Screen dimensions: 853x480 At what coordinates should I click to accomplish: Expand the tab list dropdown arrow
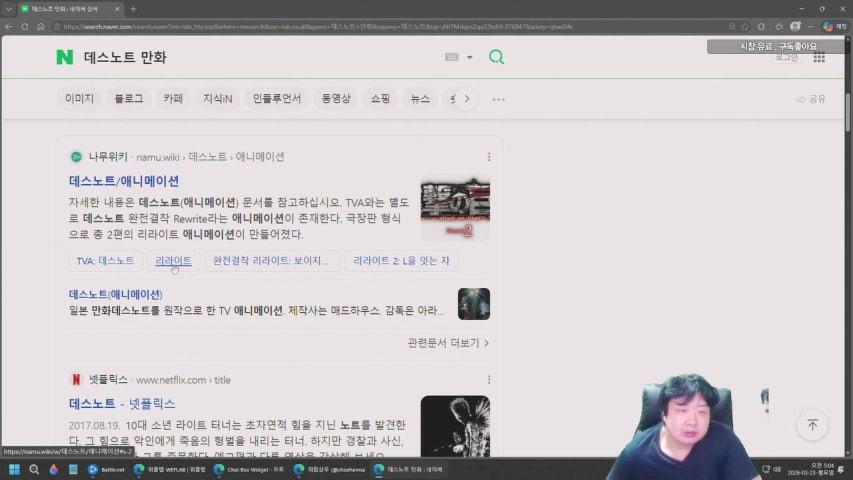(x=9, y=9)
